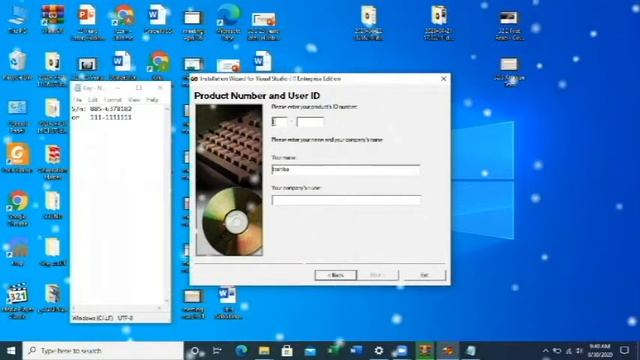This screenshot has width=640, height=360.
Task: Open Notepad's Help menu
Action: [152, 100]
